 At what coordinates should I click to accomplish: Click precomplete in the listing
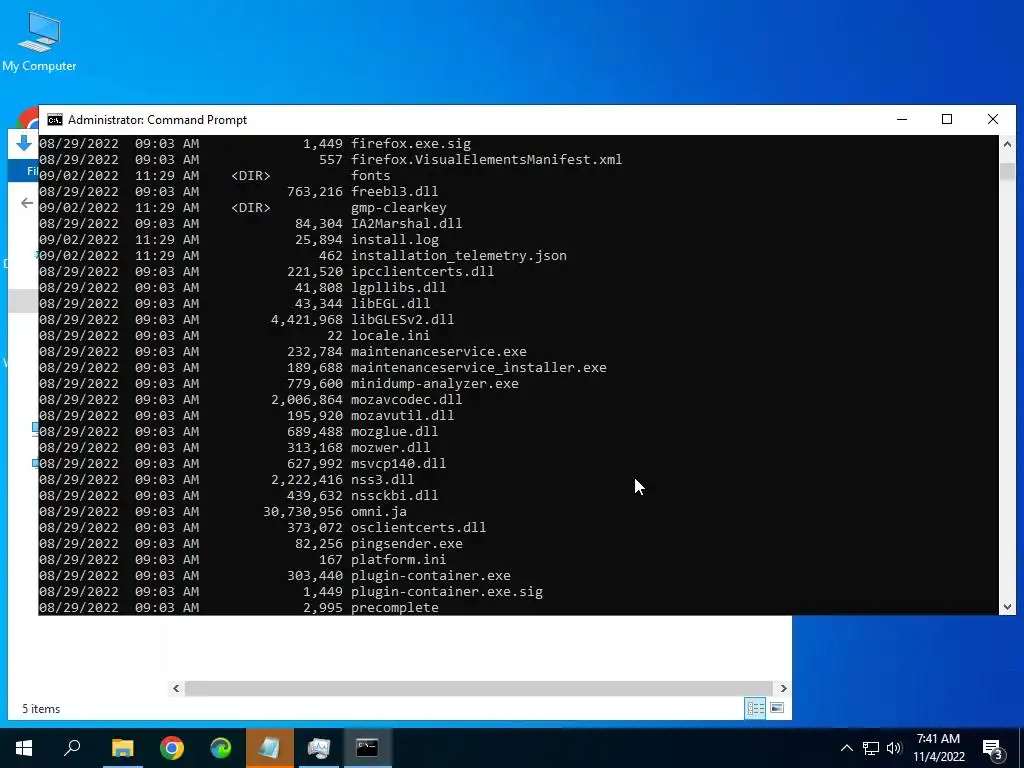tap(394, 607)
